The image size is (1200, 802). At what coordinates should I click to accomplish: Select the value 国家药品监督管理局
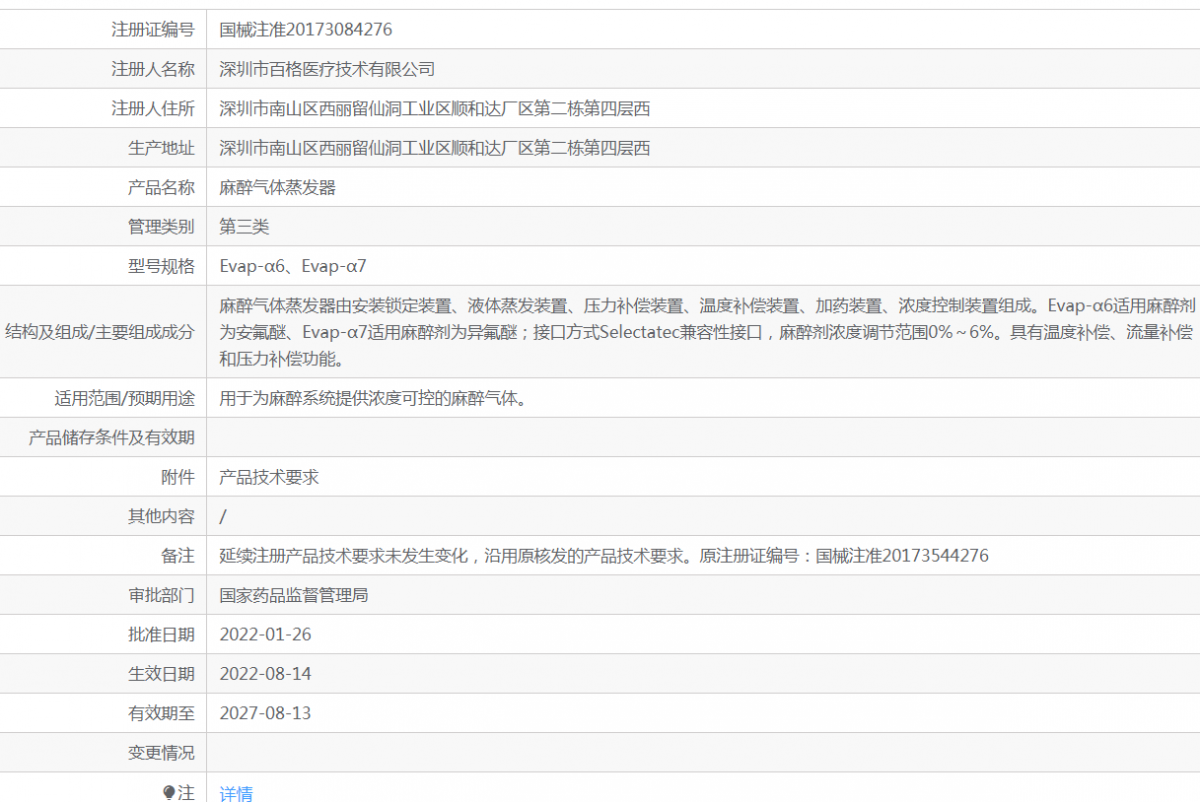click(294, 595)
